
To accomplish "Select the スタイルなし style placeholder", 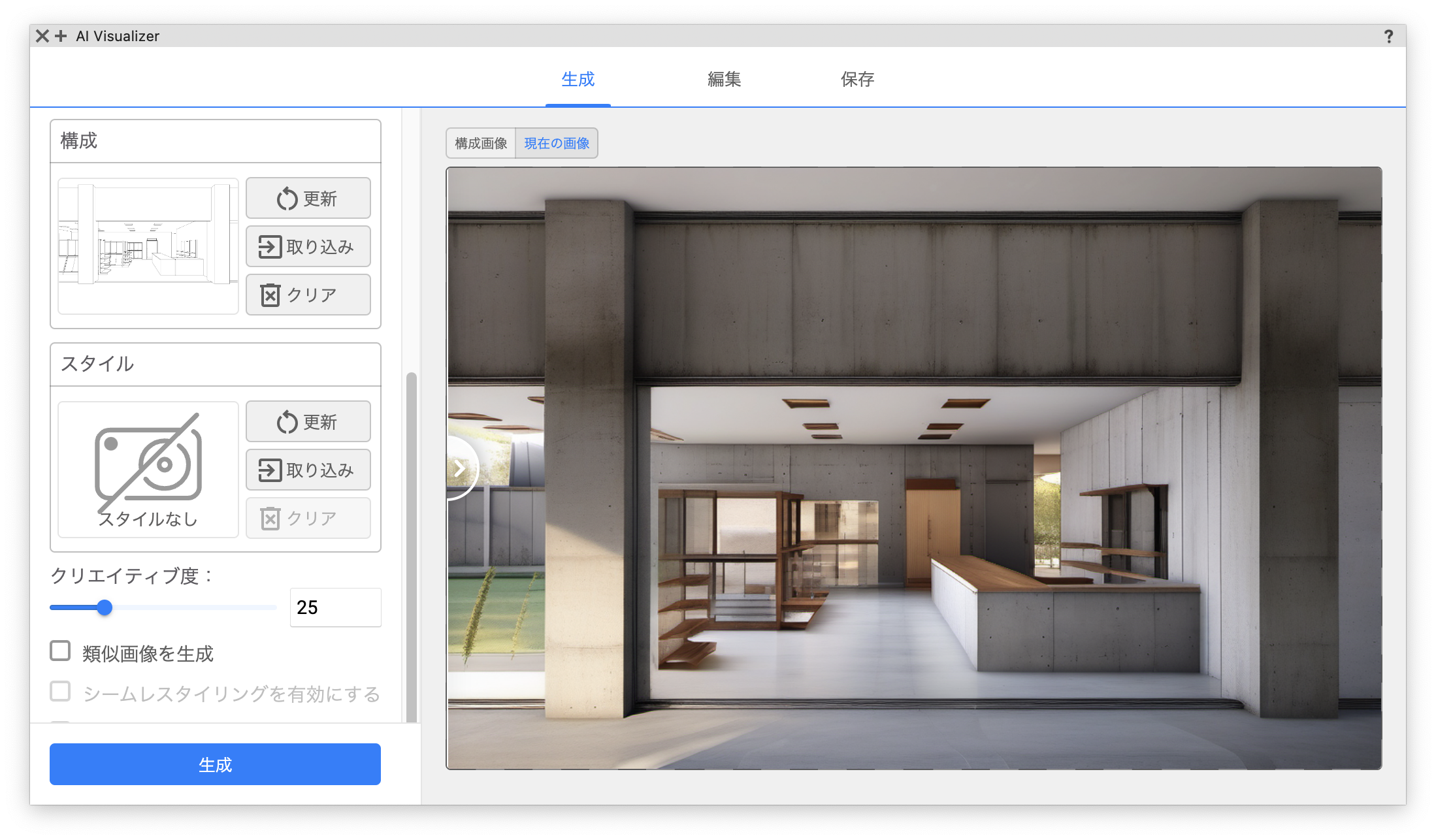I will tap(148, 470).
